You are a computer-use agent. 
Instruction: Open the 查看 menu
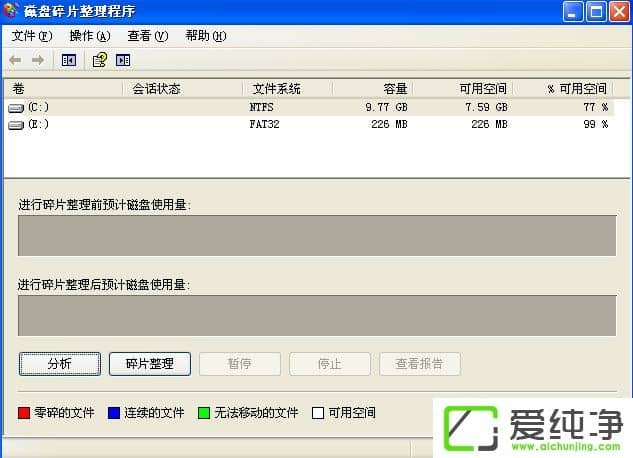pos(147,36)
